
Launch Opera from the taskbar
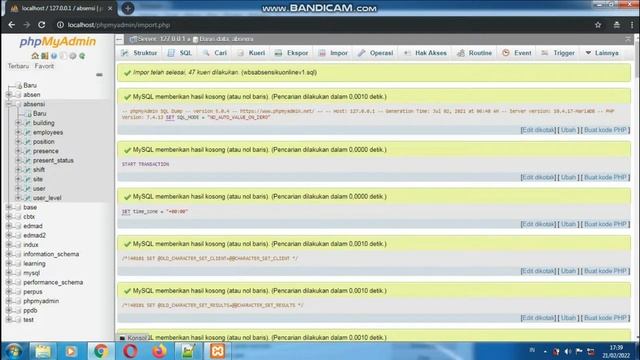pos(130,351)
